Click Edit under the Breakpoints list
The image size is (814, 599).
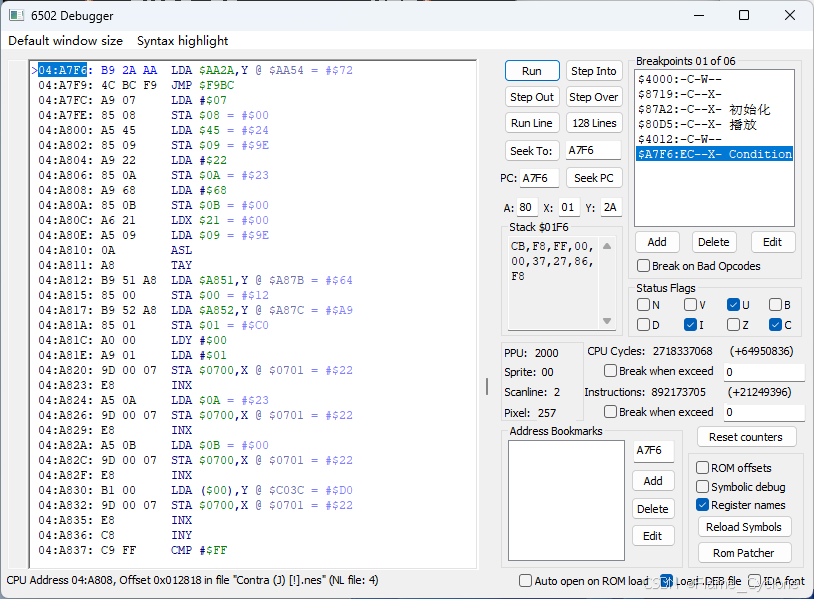click(x=772, y=242)
